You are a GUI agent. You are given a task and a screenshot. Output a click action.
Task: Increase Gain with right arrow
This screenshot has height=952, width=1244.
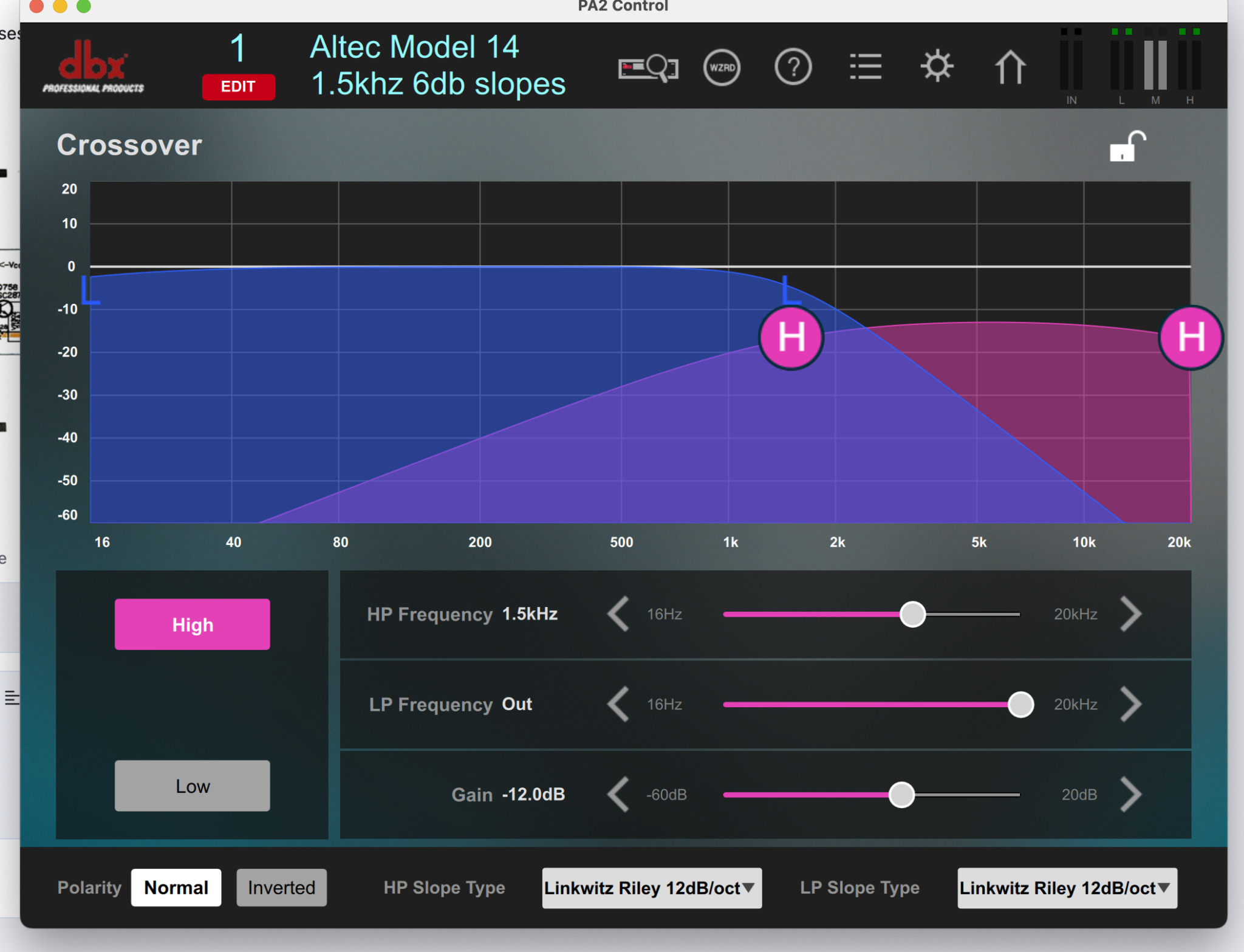coord(1130,794)
